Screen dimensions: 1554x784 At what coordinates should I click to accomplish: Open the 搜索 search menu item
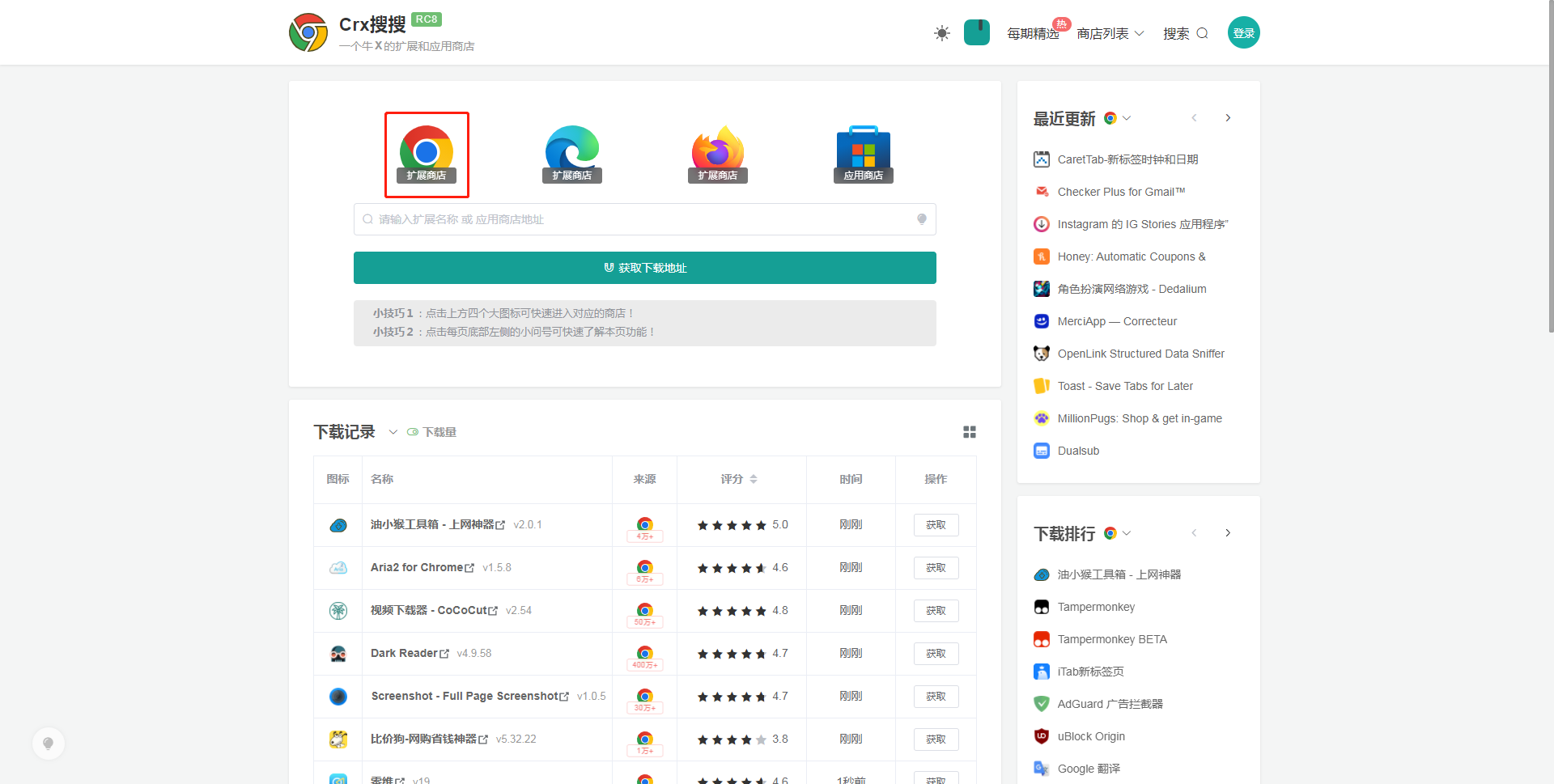coord(1186,33)
